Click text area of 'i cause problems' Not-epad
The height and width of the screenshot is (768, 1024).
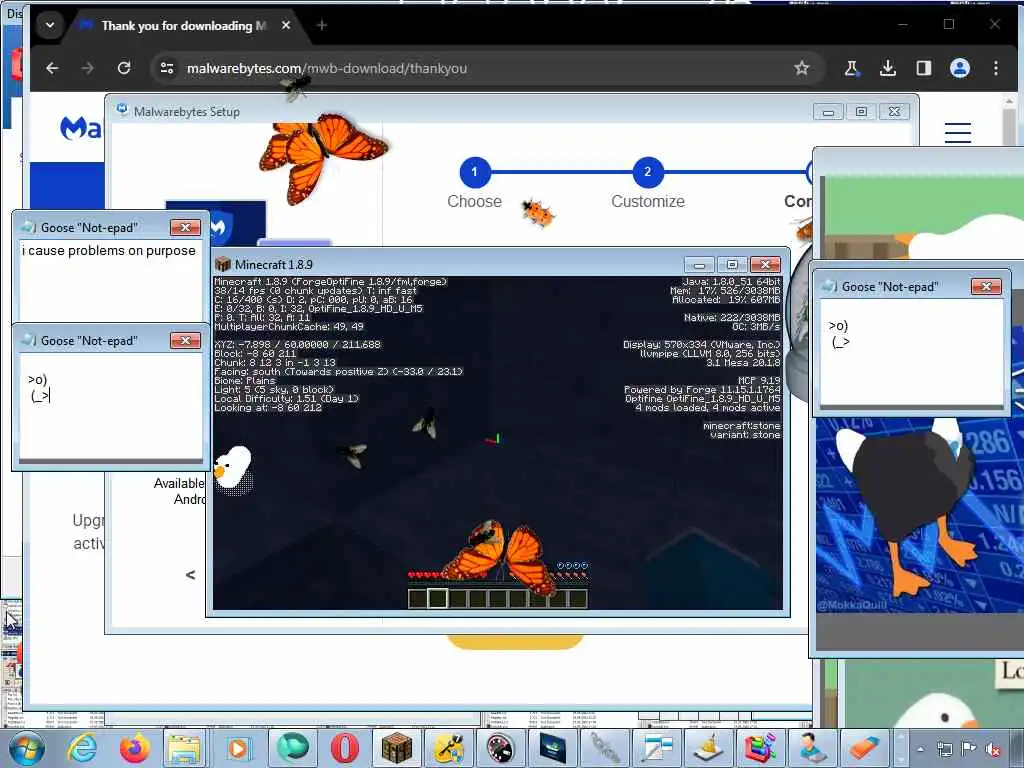click(111, 281)
